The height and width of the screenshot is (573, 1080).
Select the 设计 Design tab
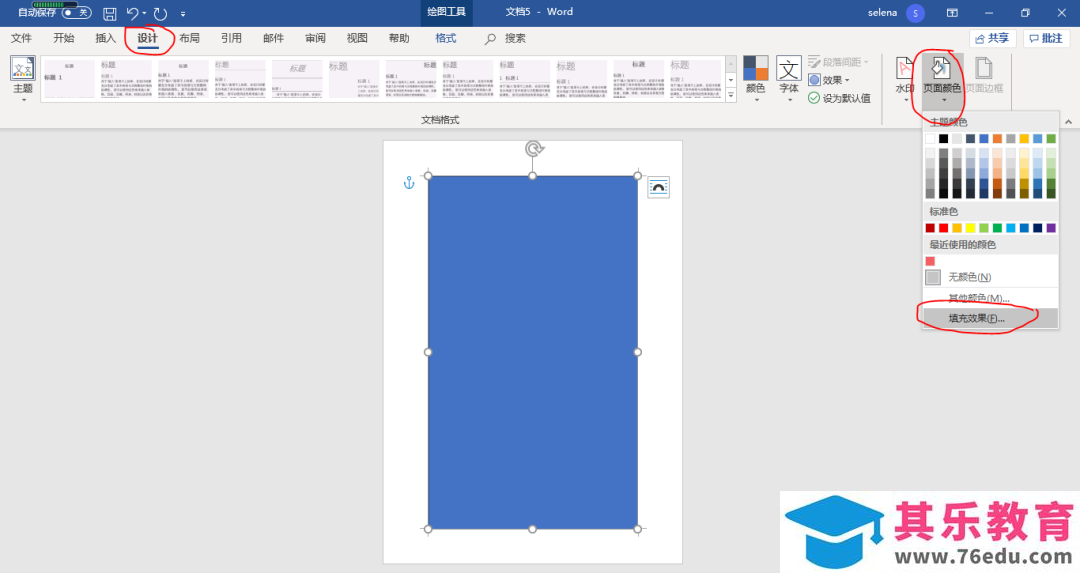tap(147, 38)
